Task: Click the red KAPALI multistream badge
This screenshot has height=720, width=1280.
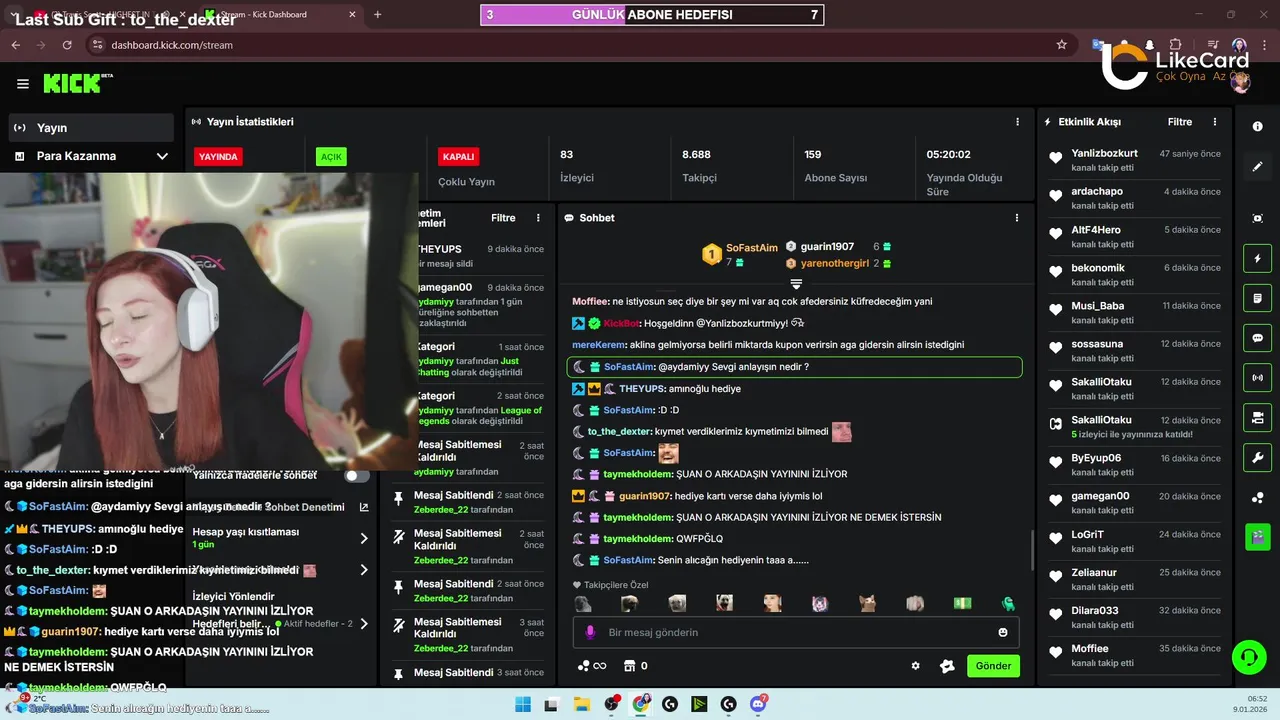Action: (x=458, y=157)
